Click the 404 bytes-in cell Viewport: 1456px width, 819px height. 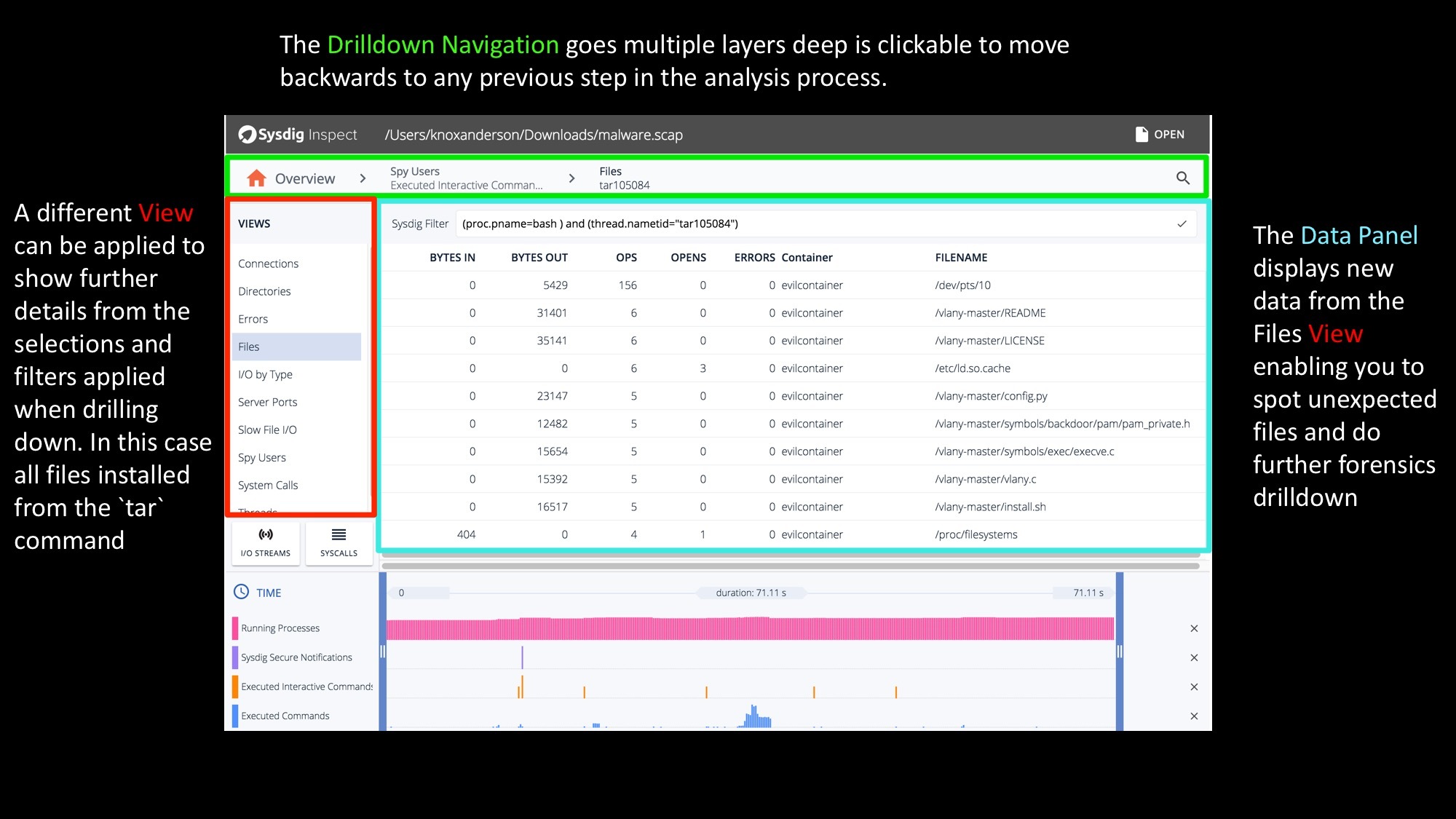coord(466,534)
